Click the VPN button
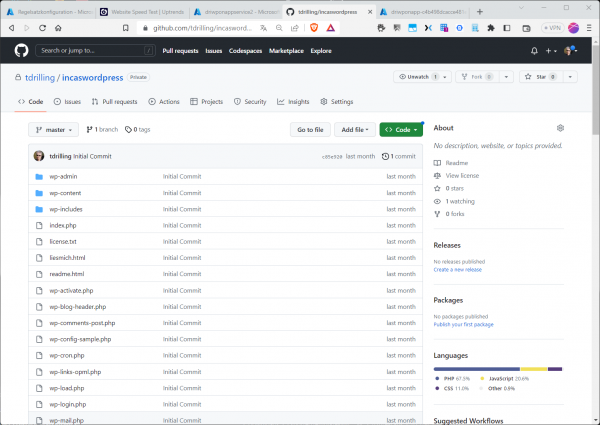The height and width of the screenshot is (425, 600). click(x=553, y=28)
